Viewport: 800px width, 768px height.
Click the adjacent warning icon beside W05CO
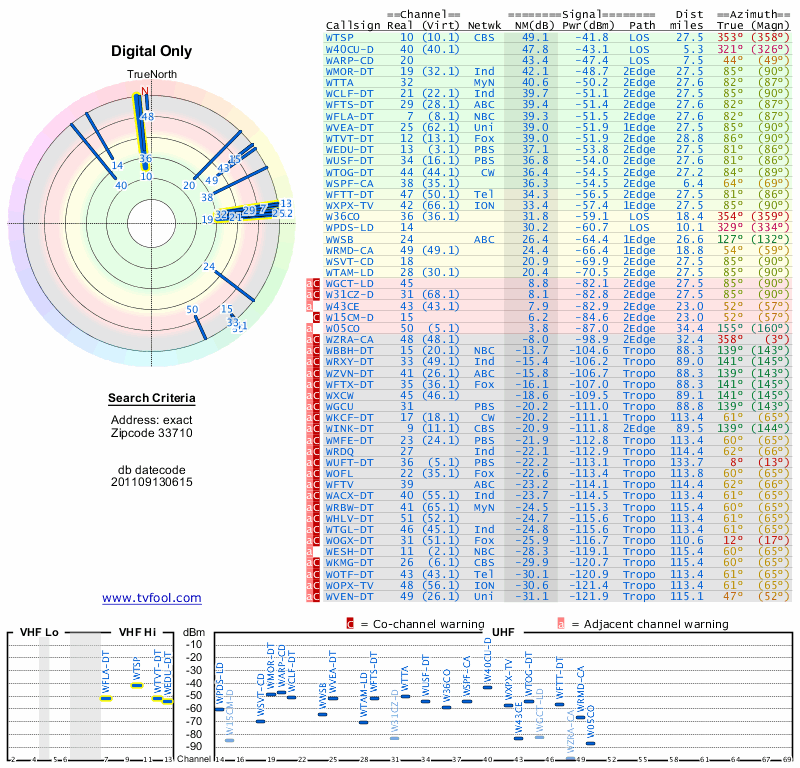[x=309, y=328]
